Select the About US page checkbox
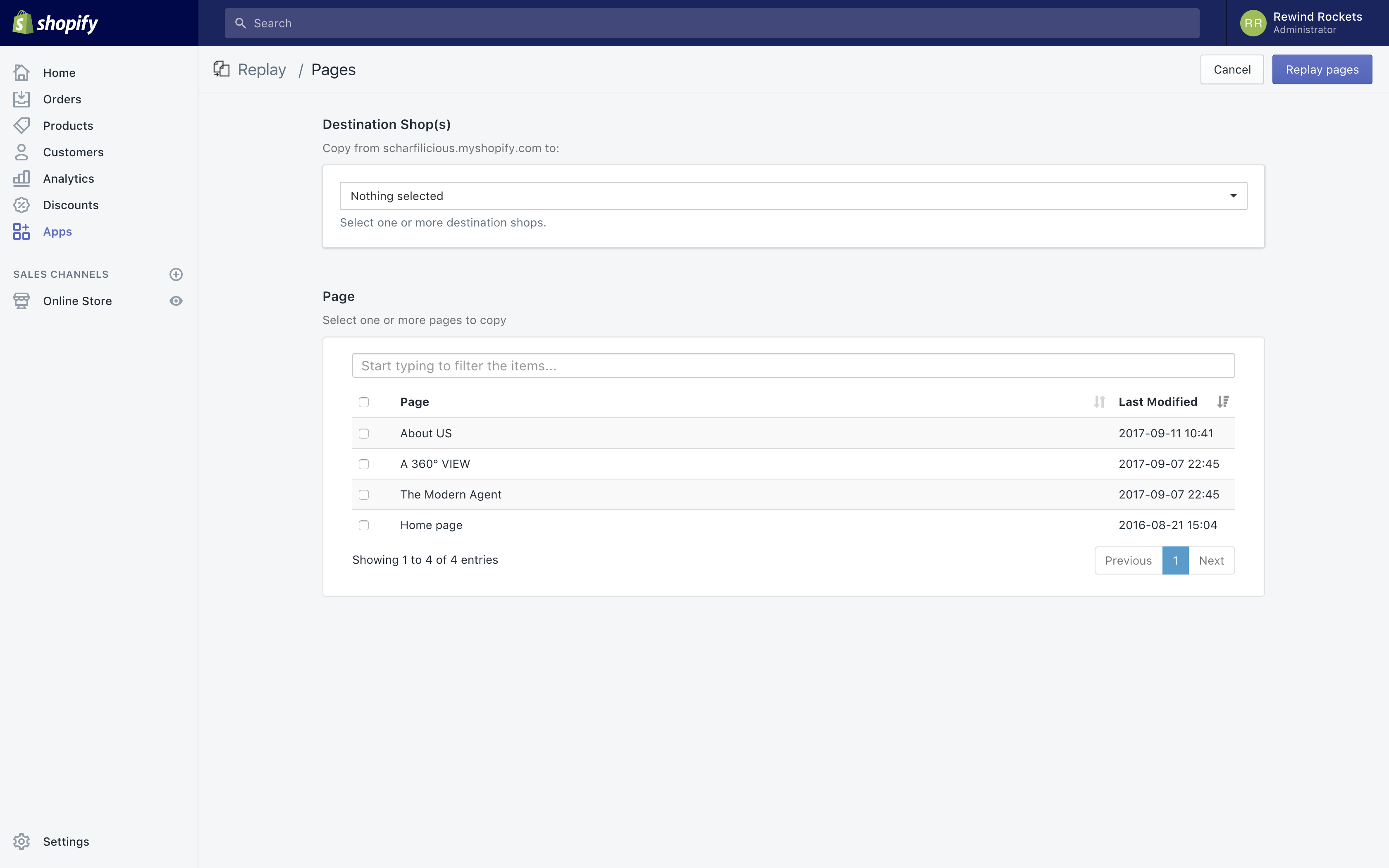The height and width of the screenshot is (868, 1389). point(364,434)
